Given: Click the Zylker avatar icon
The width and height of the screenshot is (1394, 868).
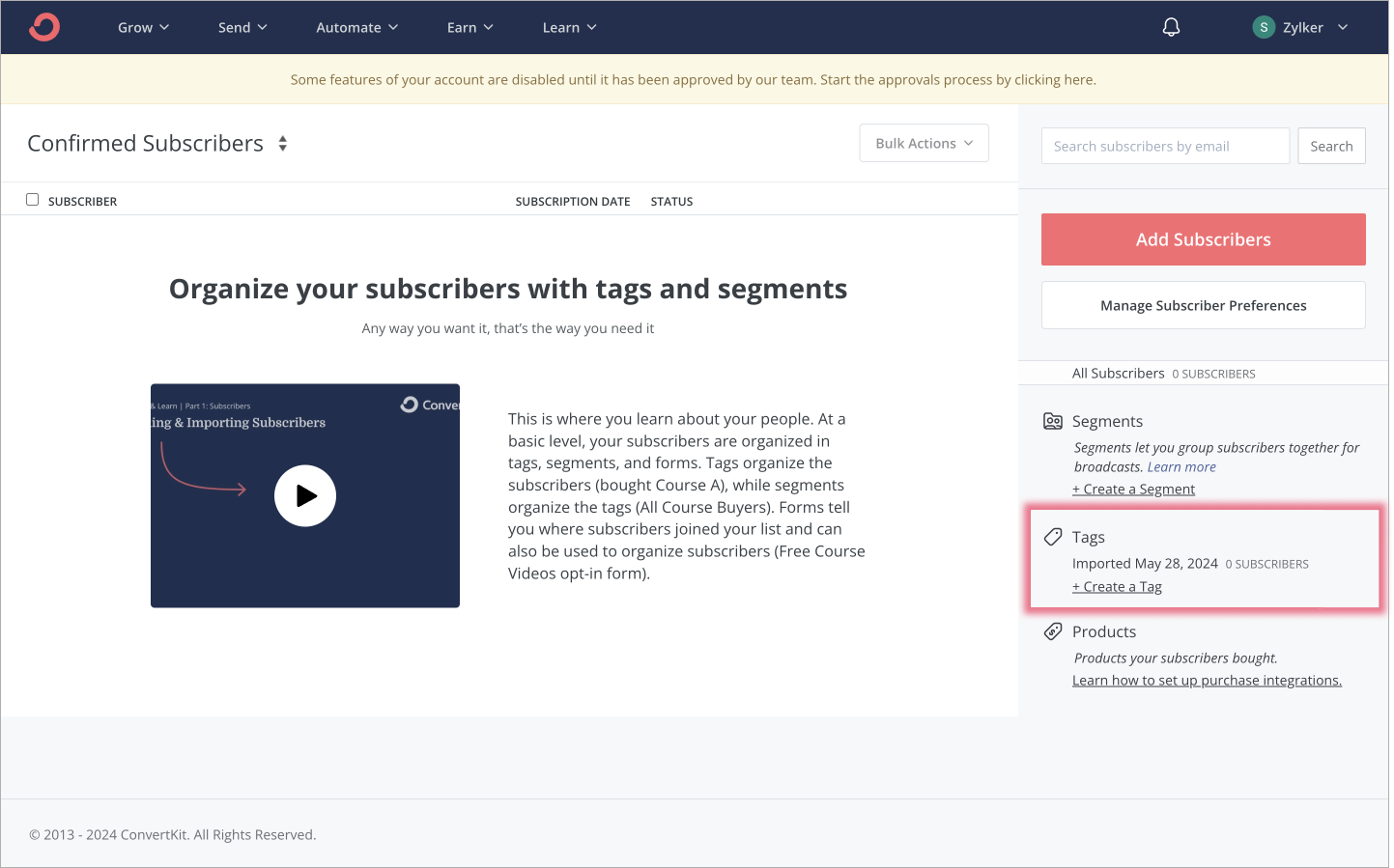Looking at the screenshot, I should [x=1263, y=27].
